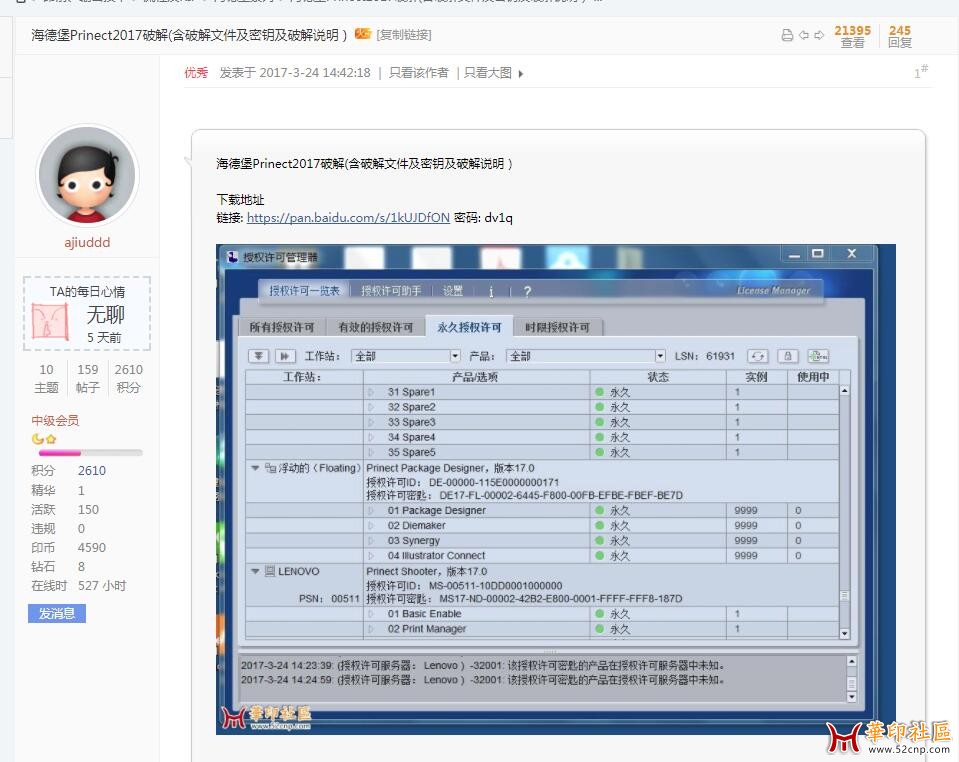This screenshot has height=762, width=959.
Task: Switch to 时限授权许可 tab
Action: [558, 328]
